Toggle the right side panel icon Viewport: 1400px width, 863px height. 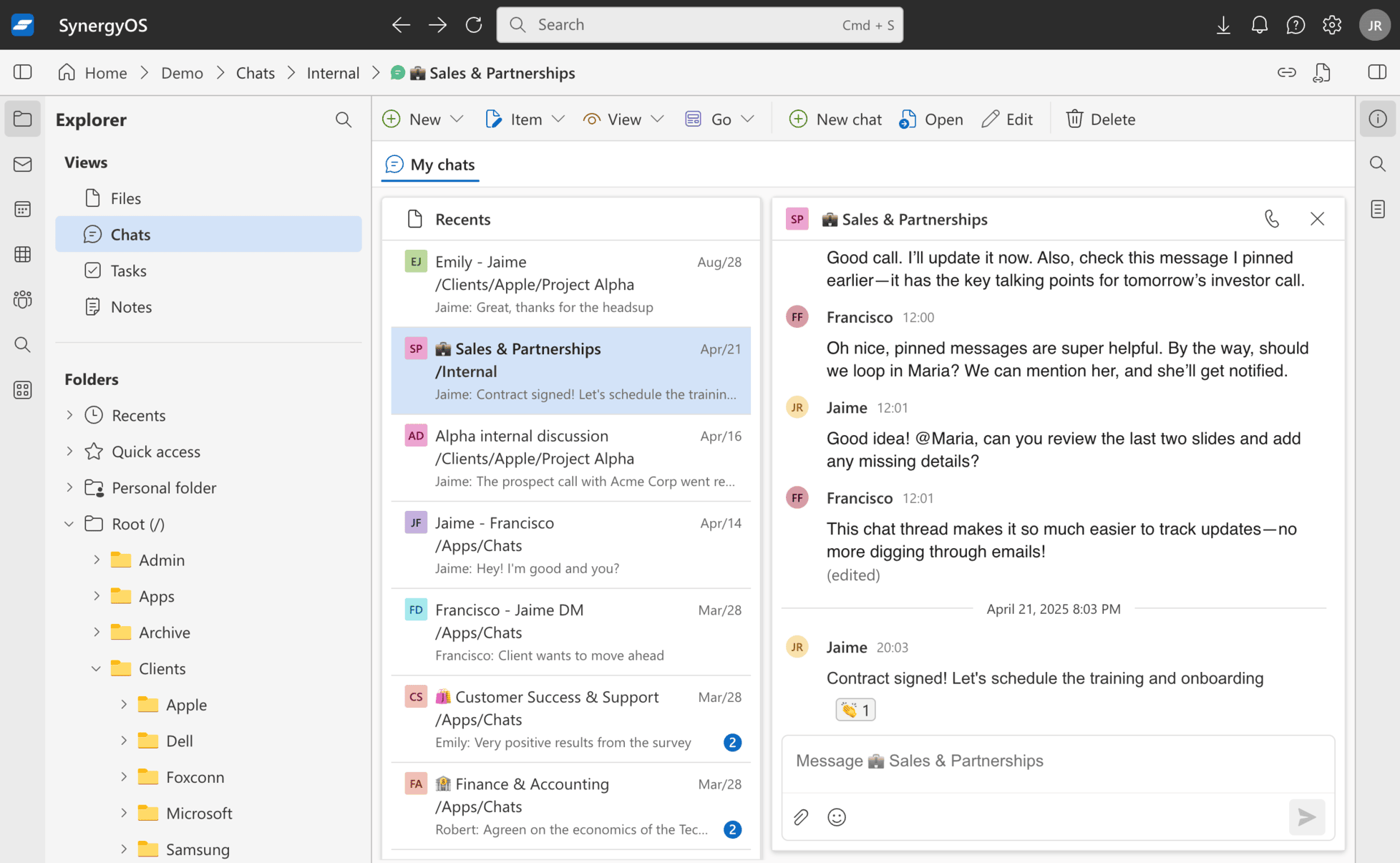(x=1376, y=72)
